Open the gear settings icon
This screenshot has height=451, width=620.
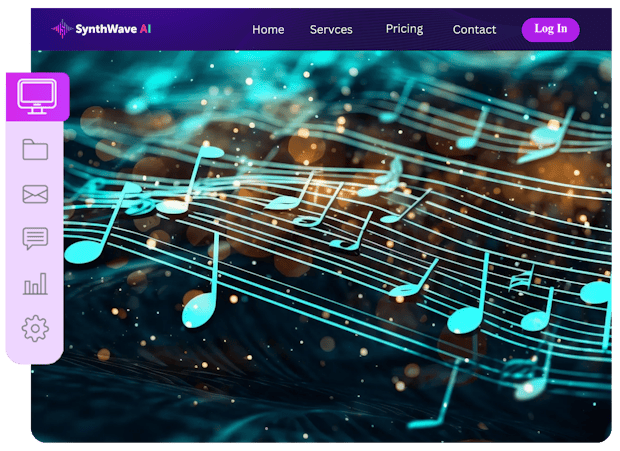pos(35,328)
